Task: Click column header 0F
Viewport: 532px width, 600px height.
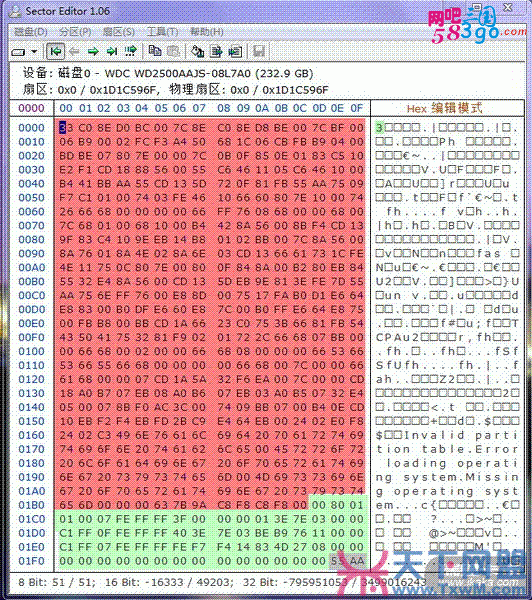Action: (356, 108)
